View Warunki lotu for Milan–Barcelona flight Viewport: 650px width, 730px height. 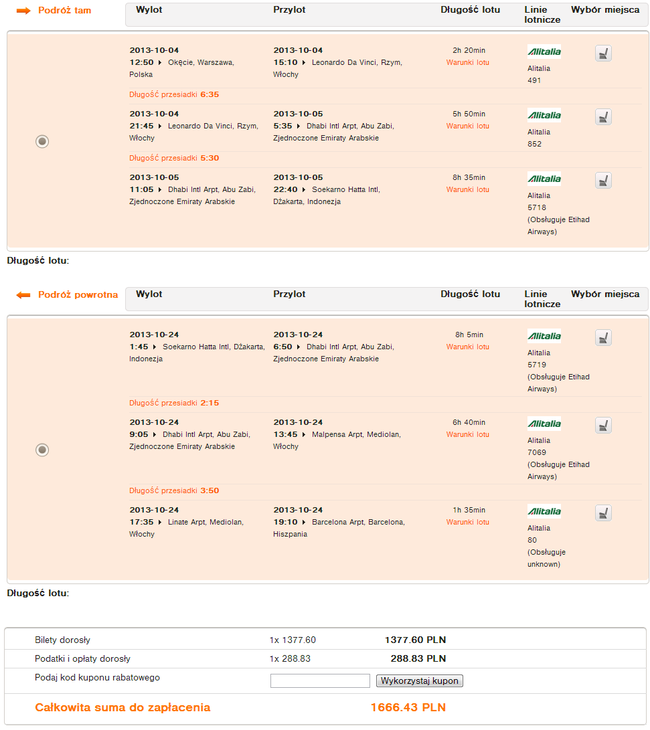click(x=467, y=522)
